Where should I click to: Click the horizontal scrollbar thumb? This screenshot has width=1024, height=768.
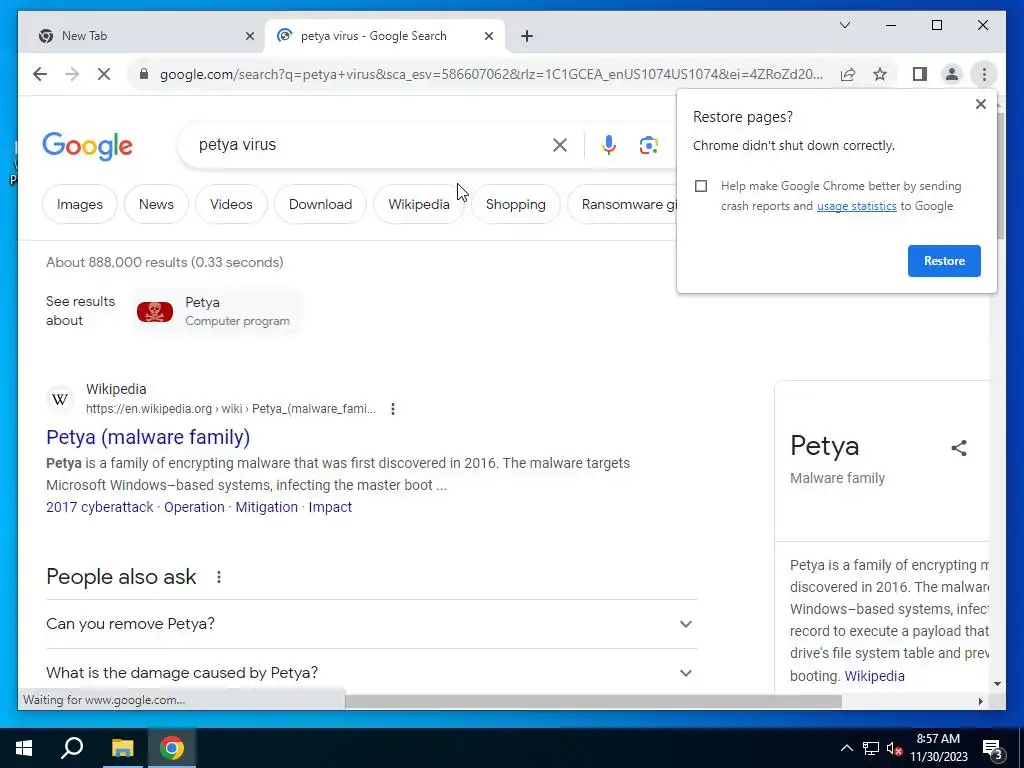pos(593,701)
